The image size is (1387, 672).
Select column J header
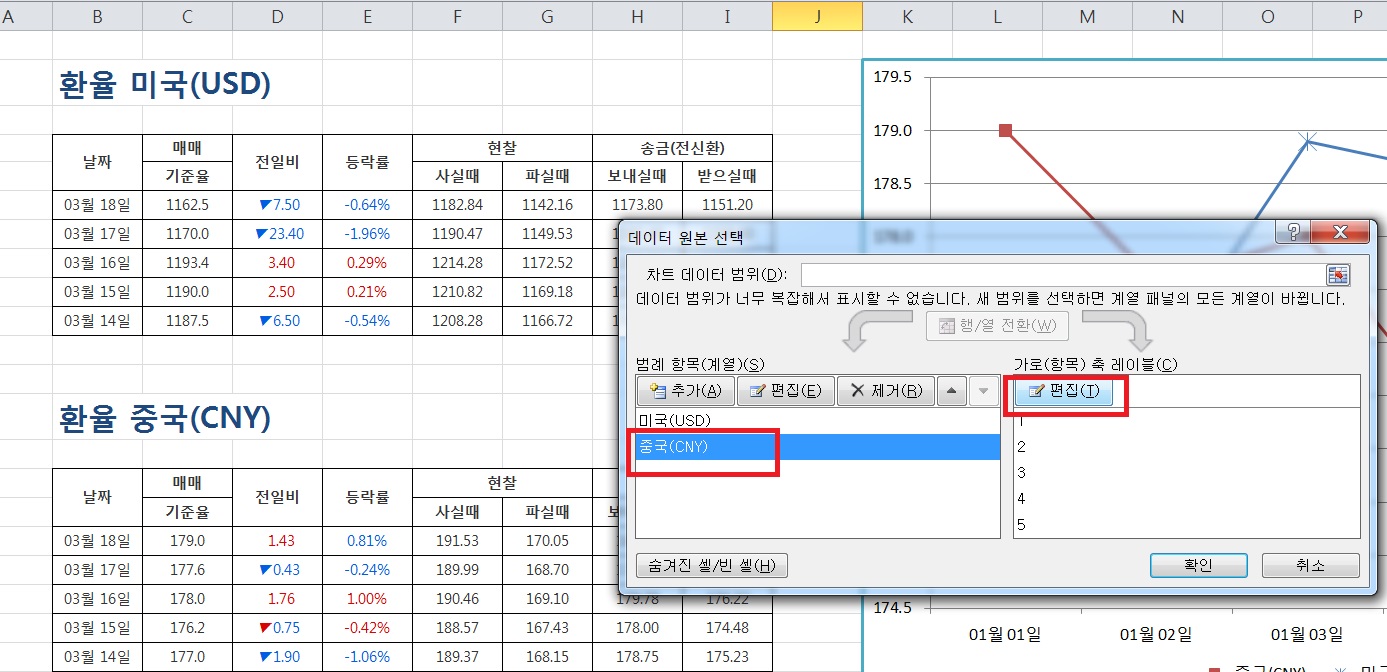coord(817,15)
